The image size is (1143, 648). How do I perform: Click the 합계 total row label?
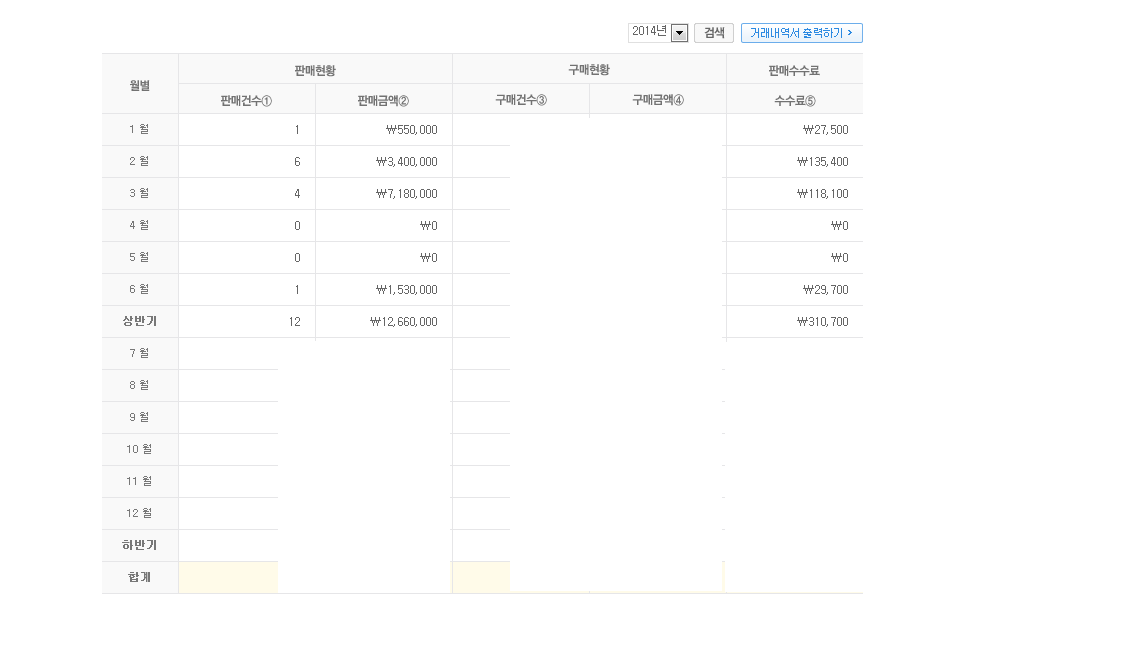140,577
